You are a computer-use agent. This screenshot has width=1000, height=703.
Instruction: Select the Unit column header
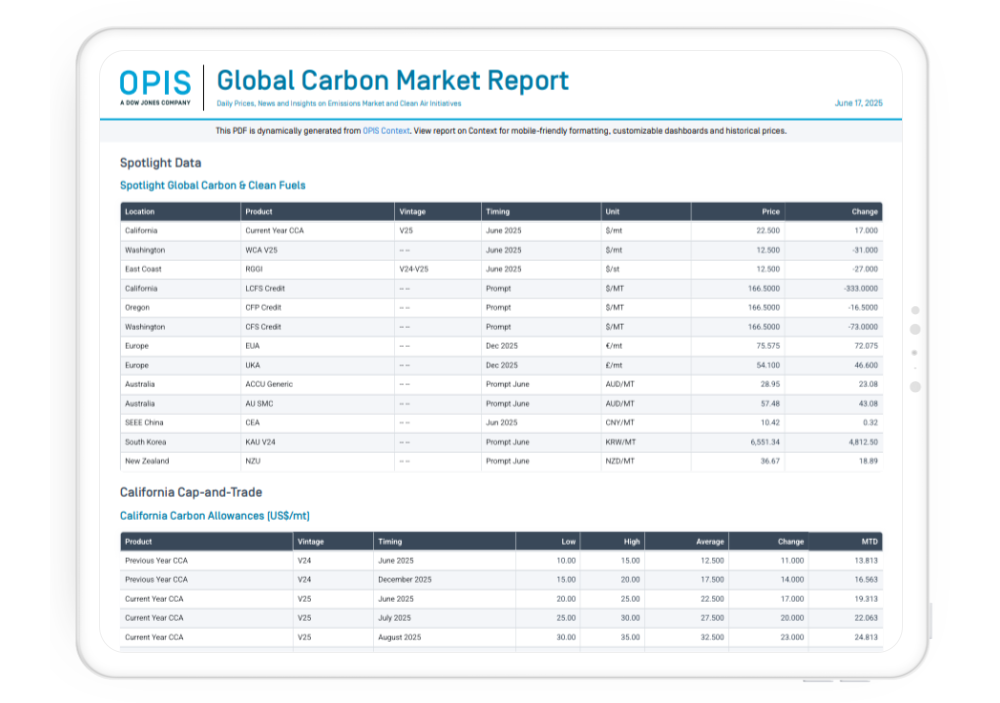612,212
